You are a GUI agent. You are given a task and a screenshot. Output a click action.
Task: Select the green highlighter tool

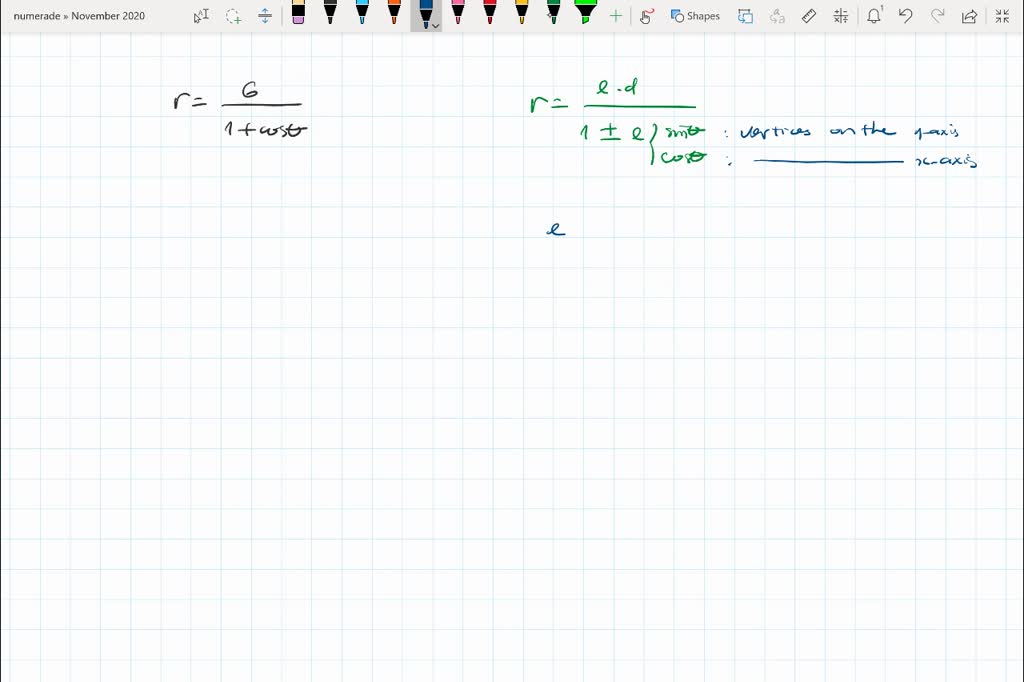click(584, 16)
